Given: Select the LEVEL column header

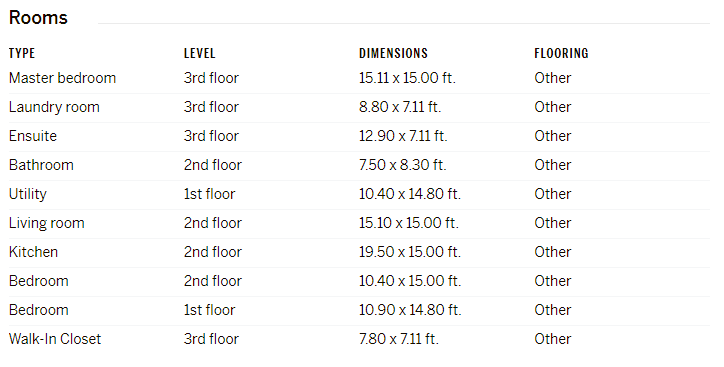Looking at the screenshot, I should [x=199, y=54].
